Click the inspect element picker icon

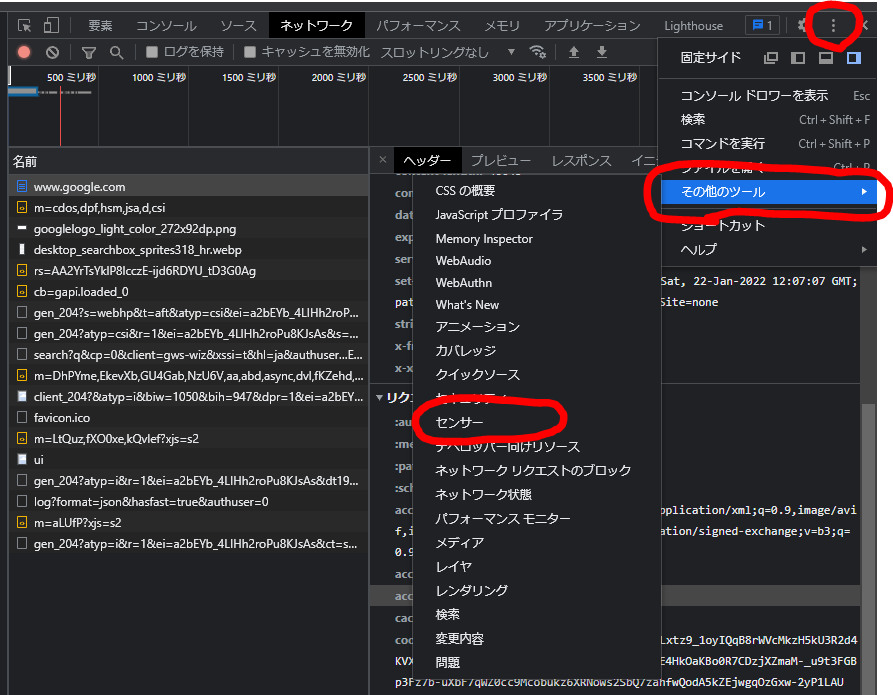coord(24,26)
